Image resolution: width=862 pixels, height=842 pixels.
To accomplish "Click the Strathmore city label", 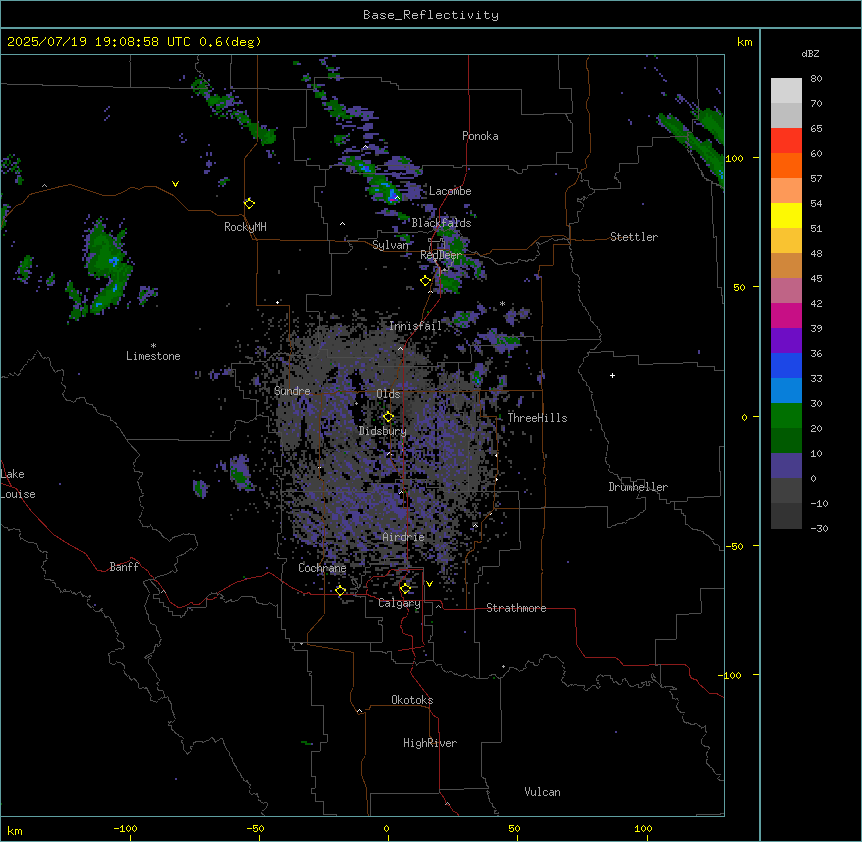I will (516, 608).
